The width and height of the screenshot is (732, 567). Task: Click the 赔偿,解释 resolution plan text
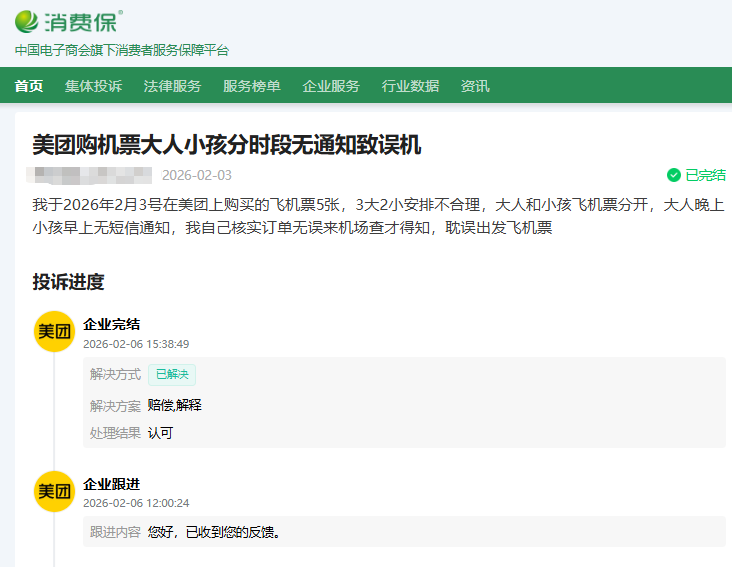175,405
